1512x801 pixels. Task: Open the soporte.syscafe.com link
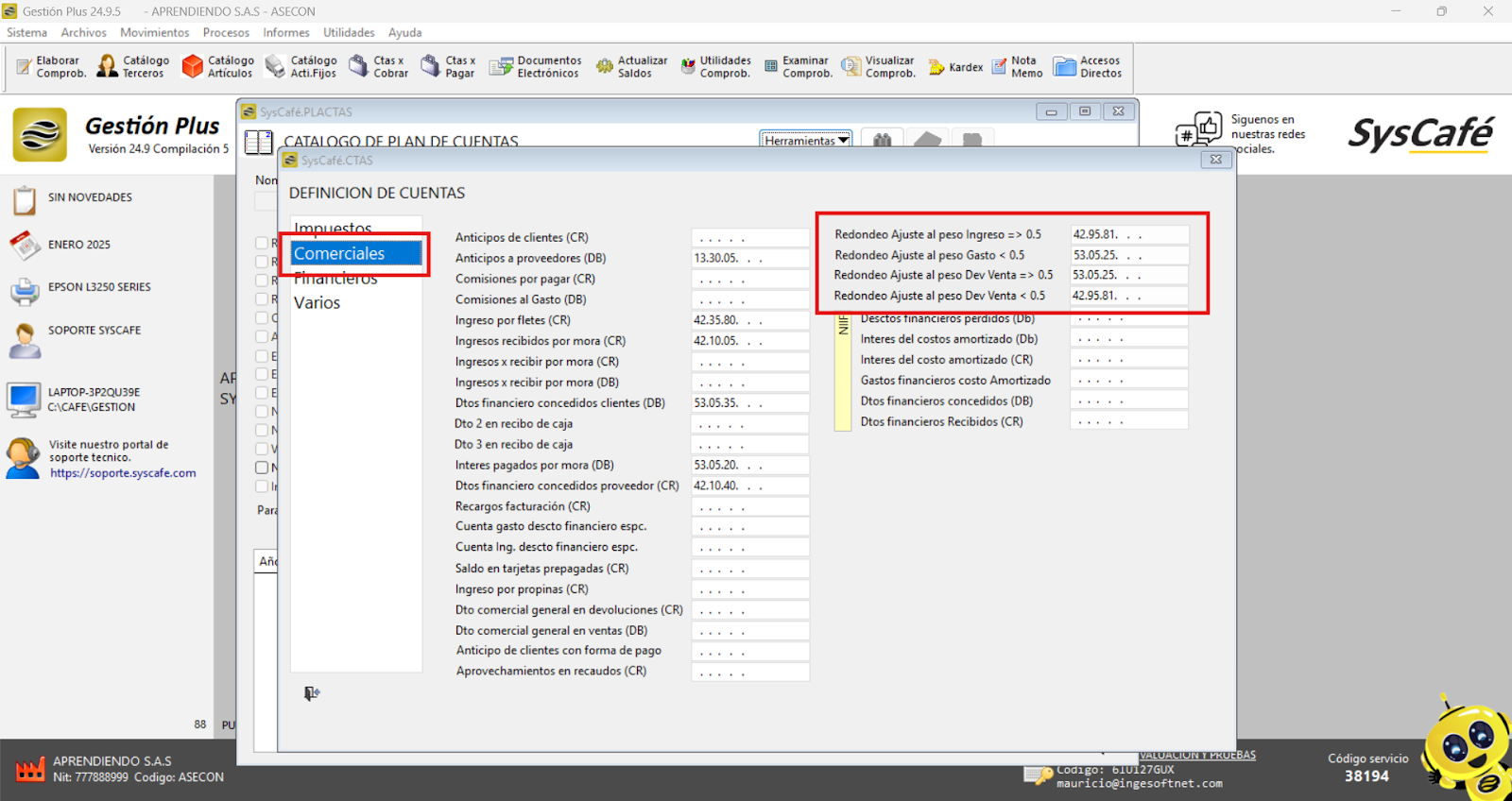tap(123, 473)
